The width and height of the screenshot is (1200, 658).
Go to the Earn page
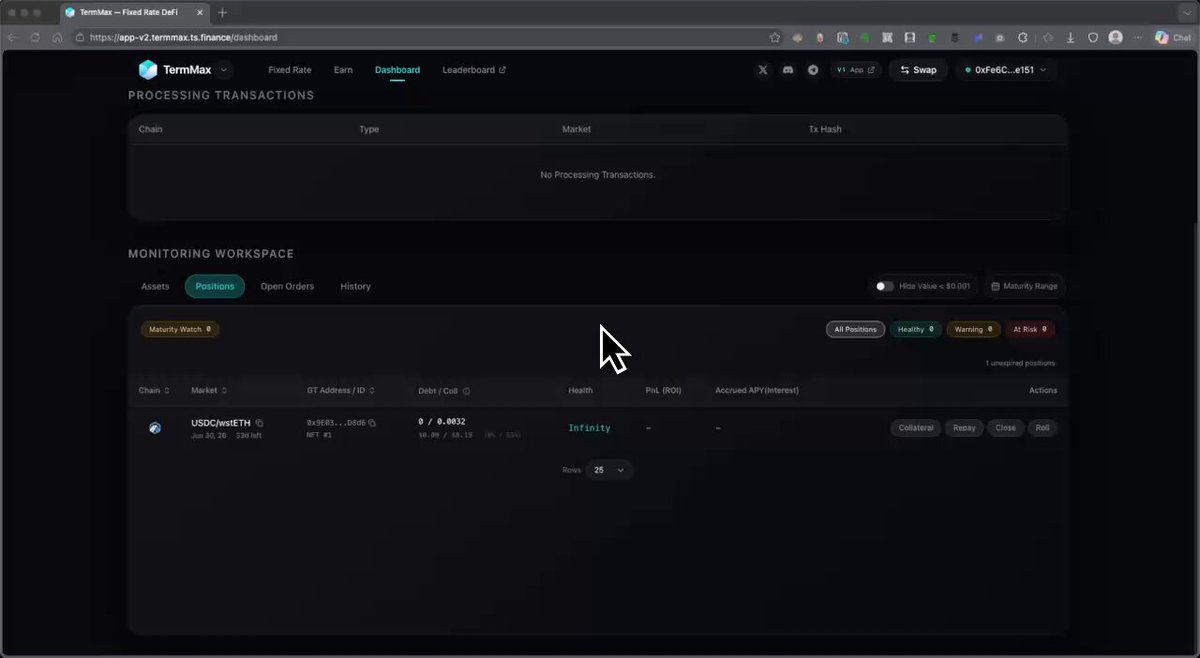[343, 70]
